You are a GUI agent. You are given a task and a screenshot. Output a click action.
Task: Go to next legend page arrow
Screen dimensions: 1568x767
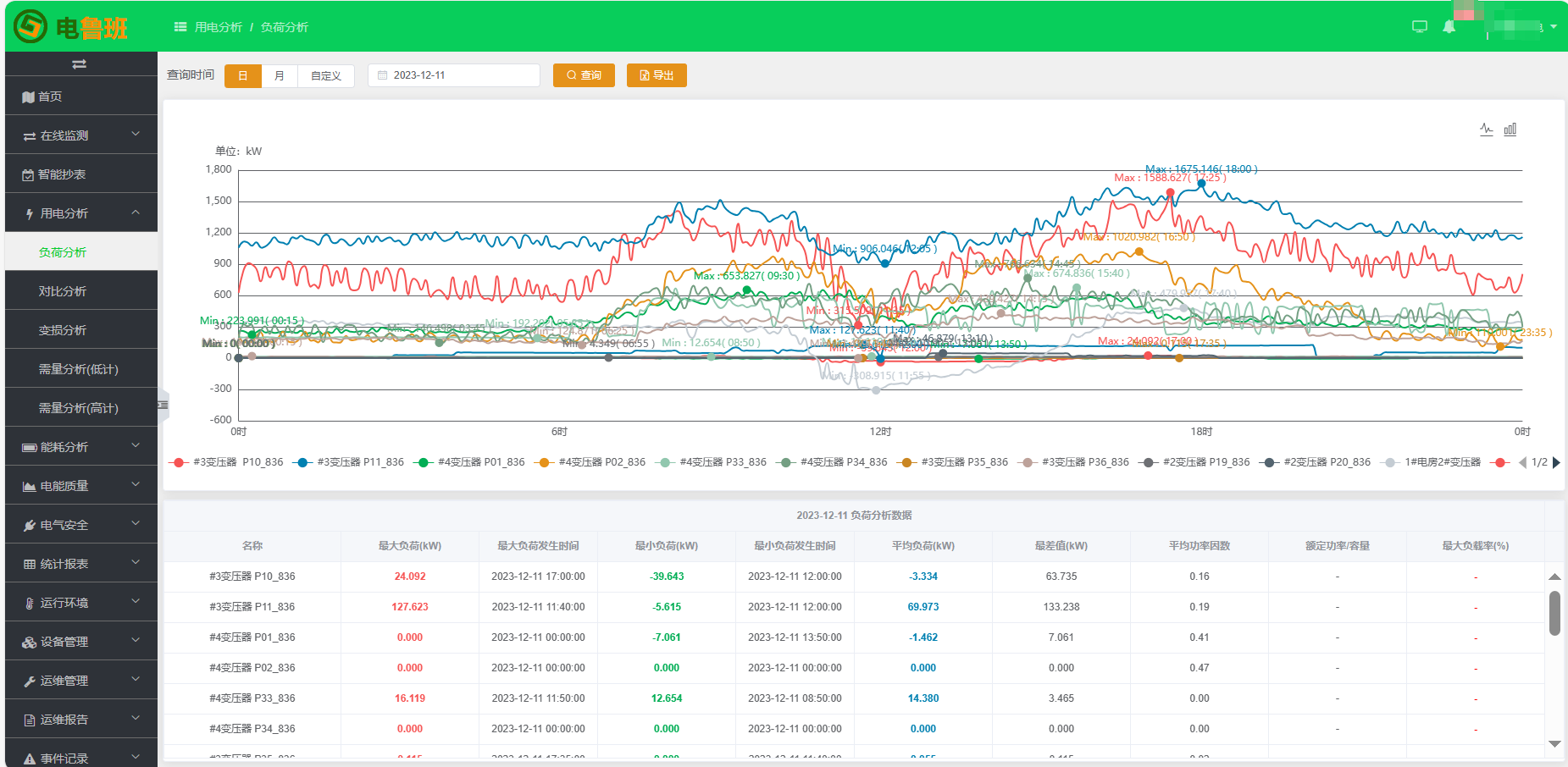tap(1556, 462)
